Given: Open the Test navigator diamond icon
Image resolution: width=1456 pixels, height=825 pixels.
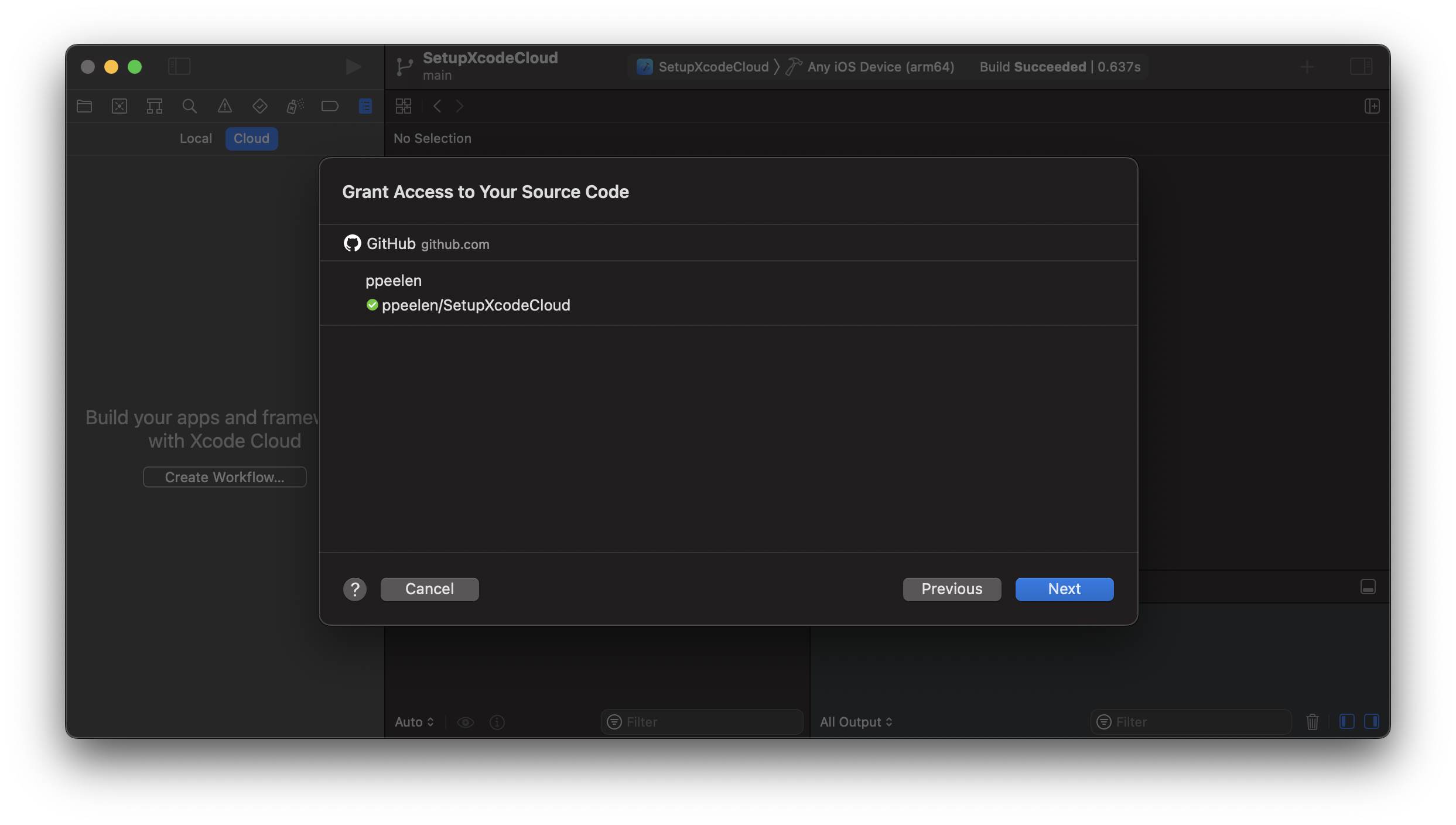Looking at the screenshot, I should [260, 106].
